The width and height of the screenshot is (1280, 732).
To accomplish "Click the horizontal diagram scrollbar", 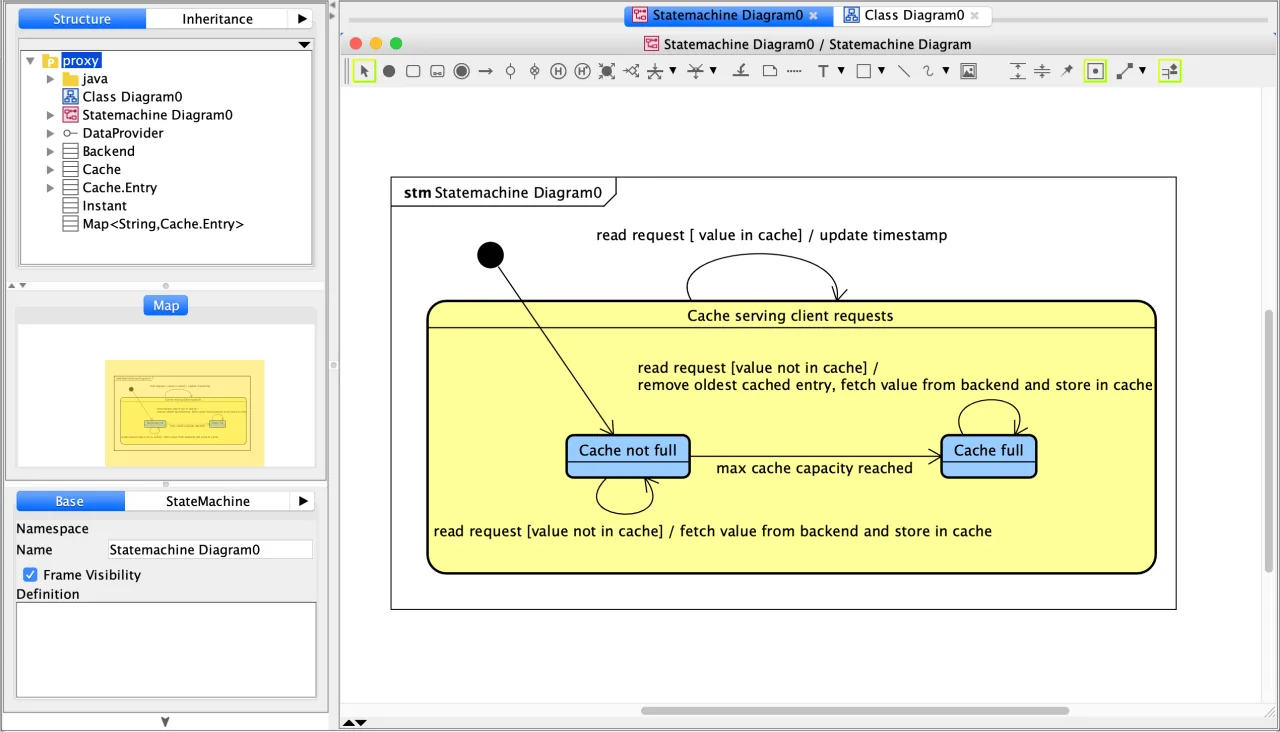I will [855, 711].
